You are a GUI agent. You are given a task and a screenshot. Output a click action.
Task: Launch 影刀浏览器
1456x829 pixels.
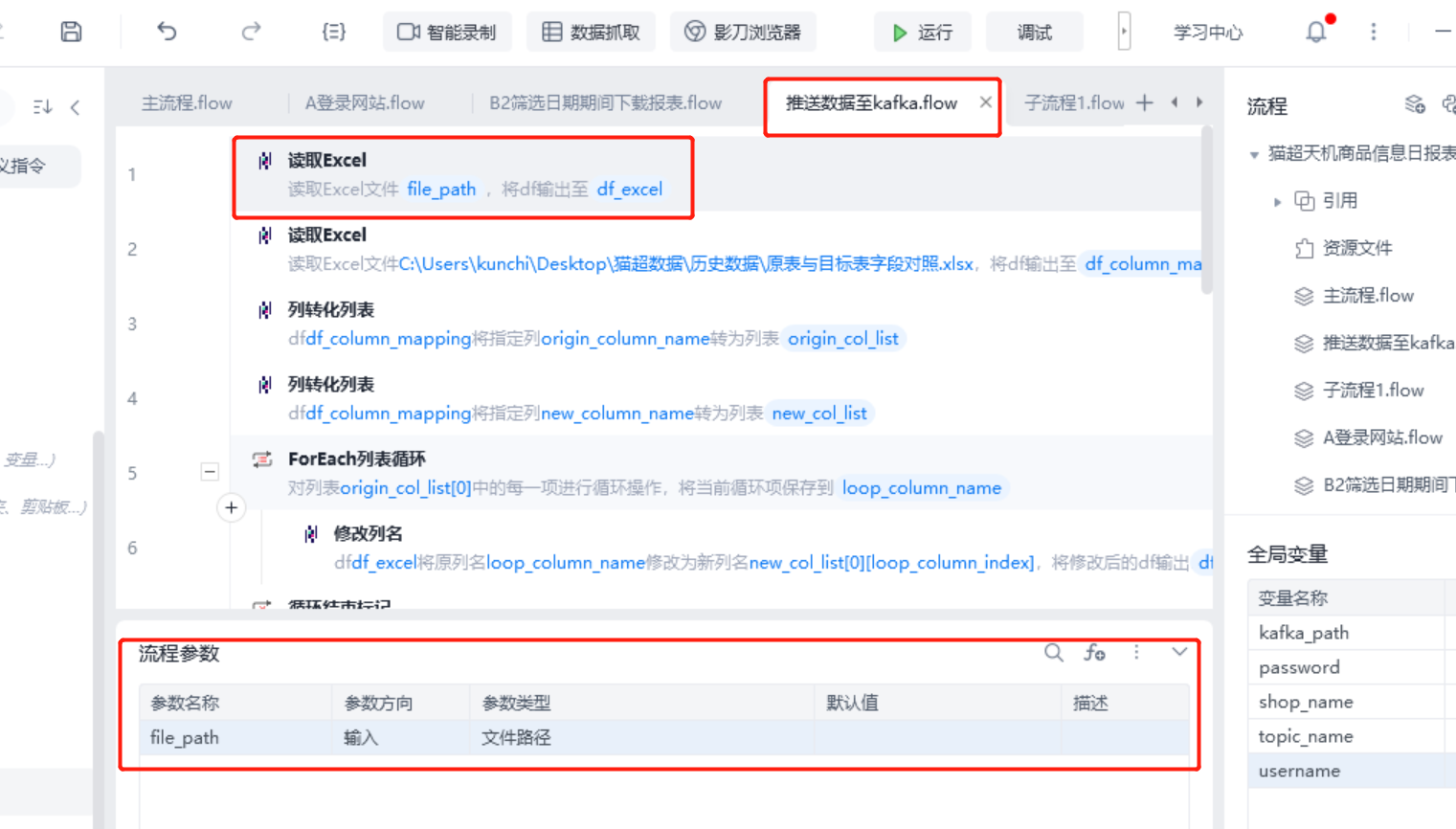pyautogui.click(x=743, y=32)
